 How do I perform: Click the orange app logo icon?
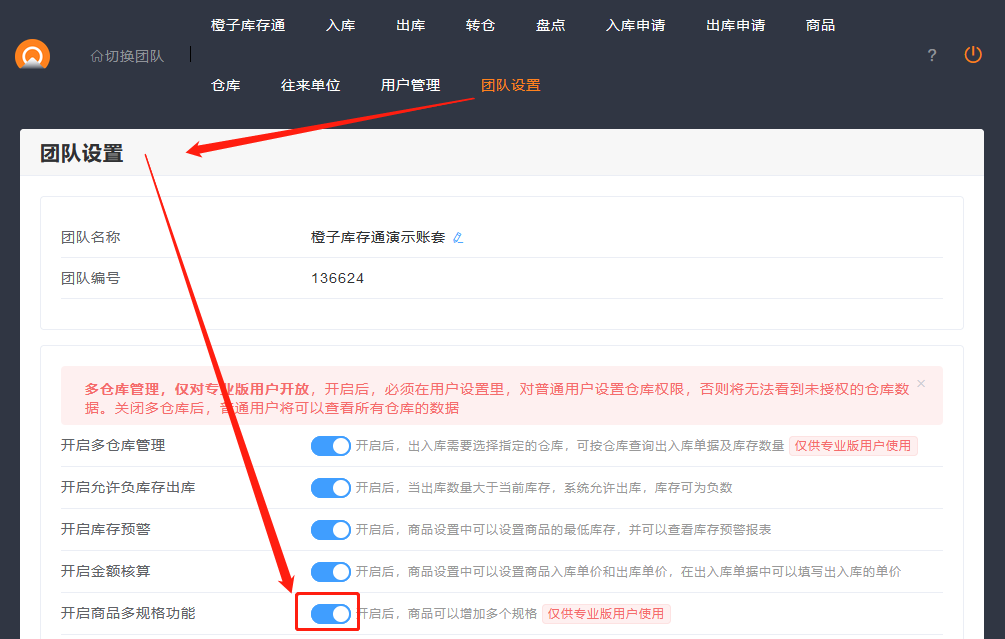(32, 55)
